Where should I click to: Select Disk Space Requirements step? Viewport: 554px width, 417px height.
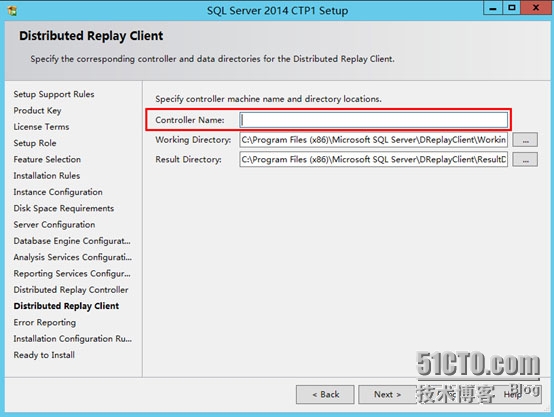(64, 208)
